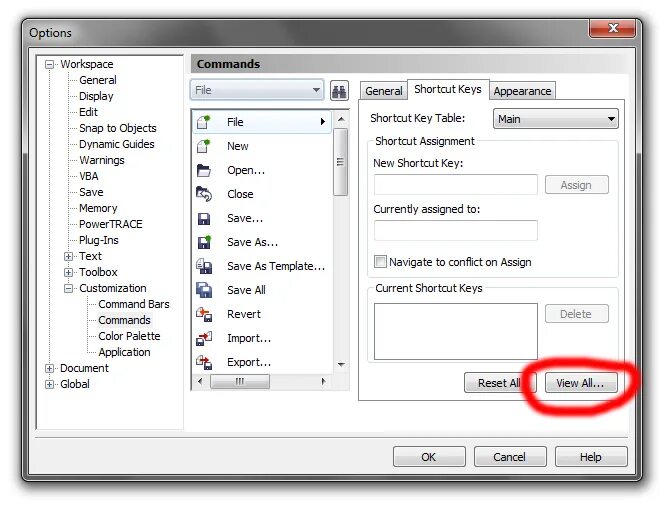Click the Save All icon
Screen dimensions: 665x509
(204, 290)
